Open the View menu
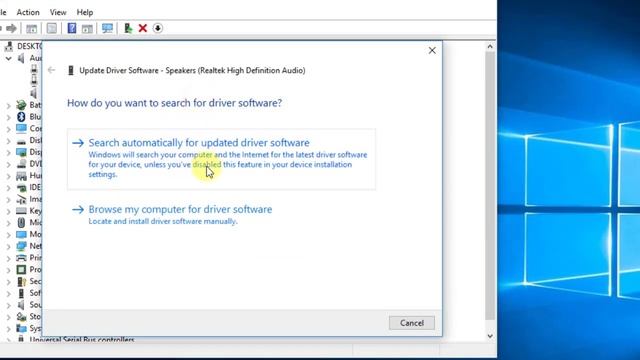 tap(58, 12)
